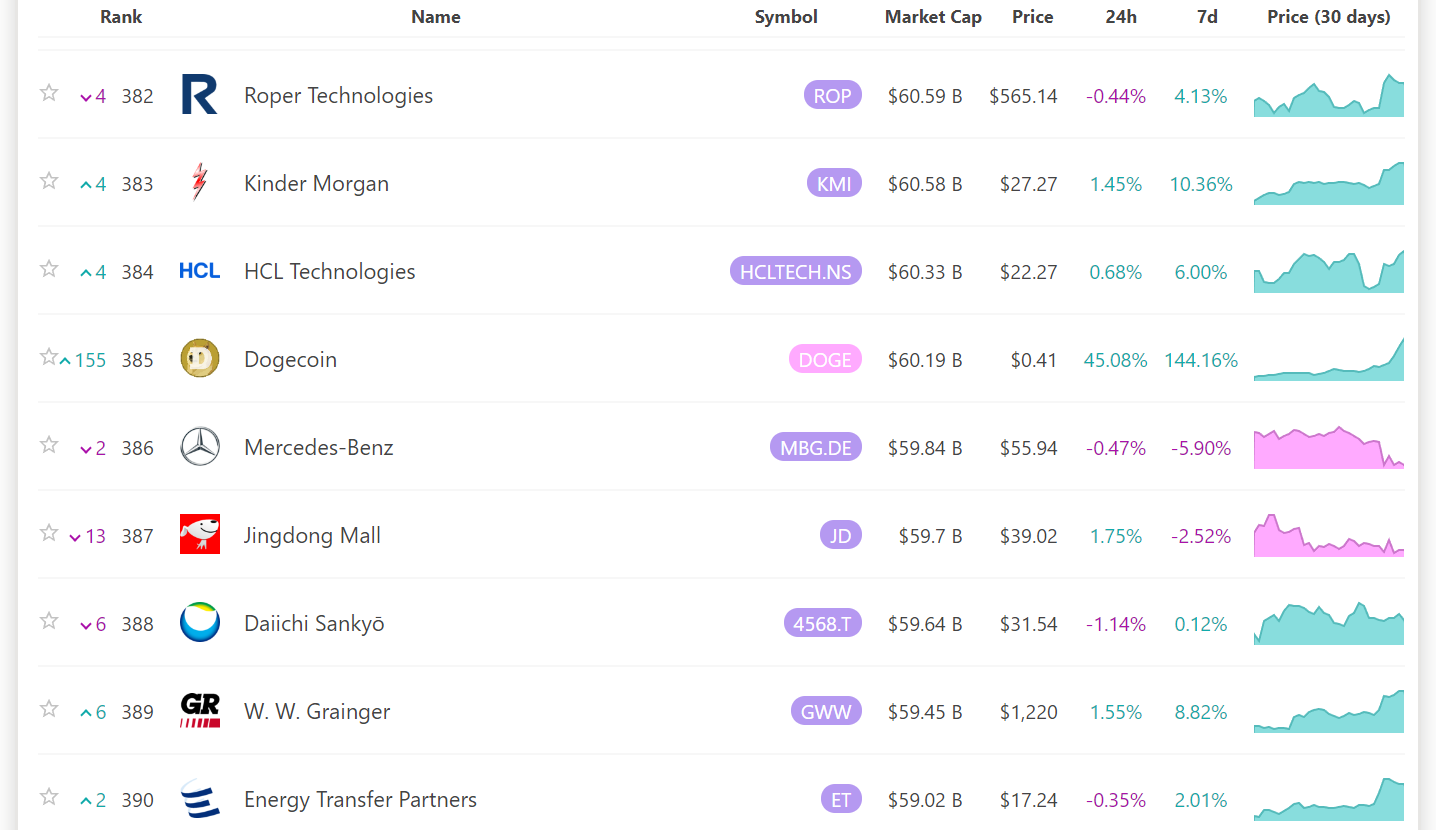The height and width of the screenshot is (830, 1436).
Task: Click Dogecoin's 144.16% weekly change
Action: click(1201, 360)
